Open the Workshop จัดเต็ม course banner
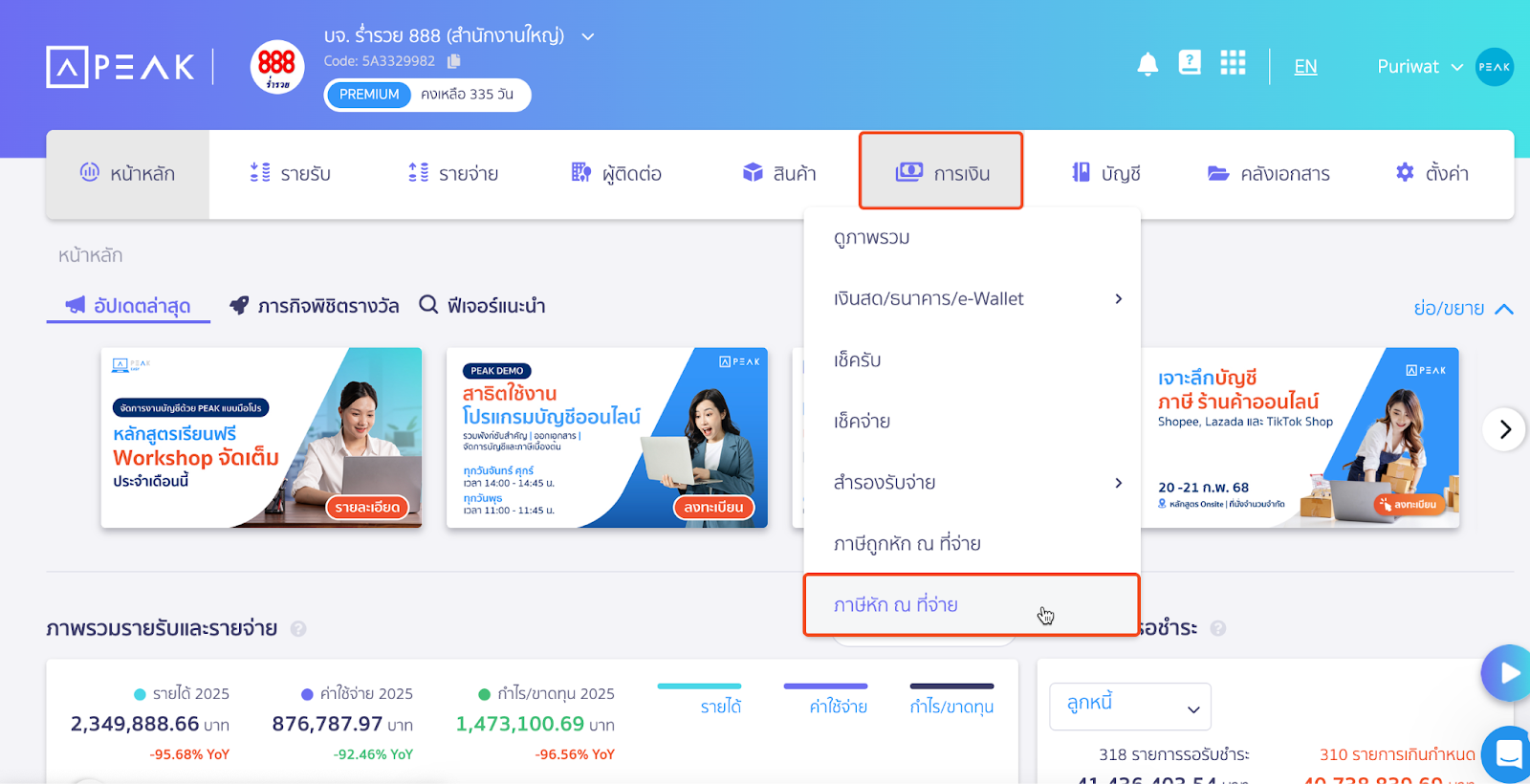Viewport: 1530px width, 784px height. tap(261, 438)
